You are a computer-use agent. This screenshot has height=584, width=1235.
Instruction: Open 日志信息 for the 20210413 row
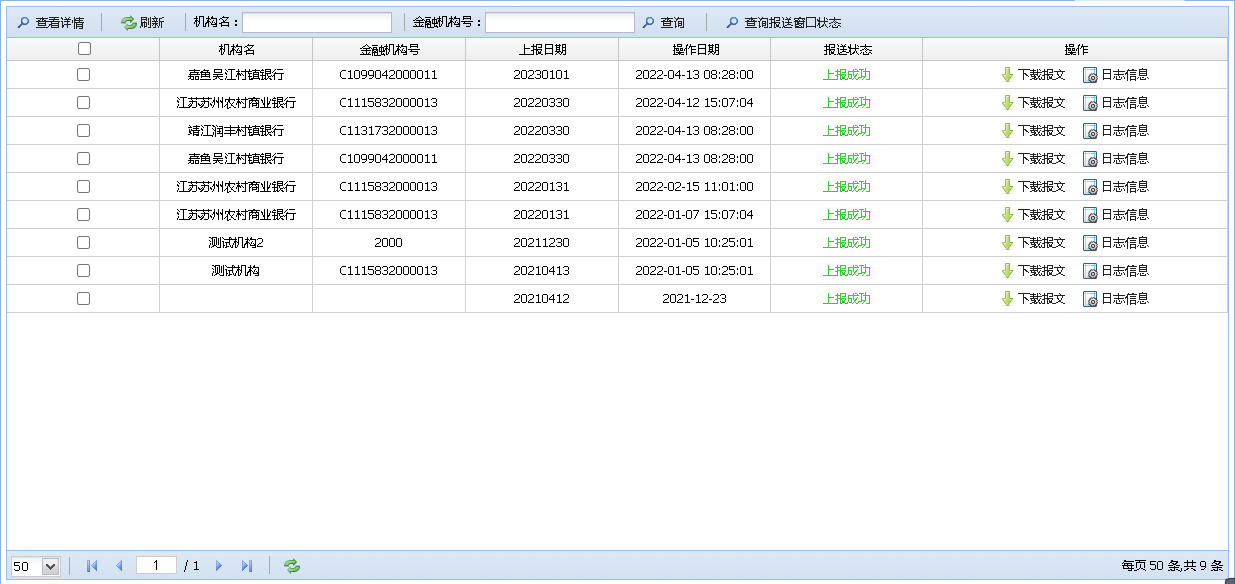click(1116, 270)
